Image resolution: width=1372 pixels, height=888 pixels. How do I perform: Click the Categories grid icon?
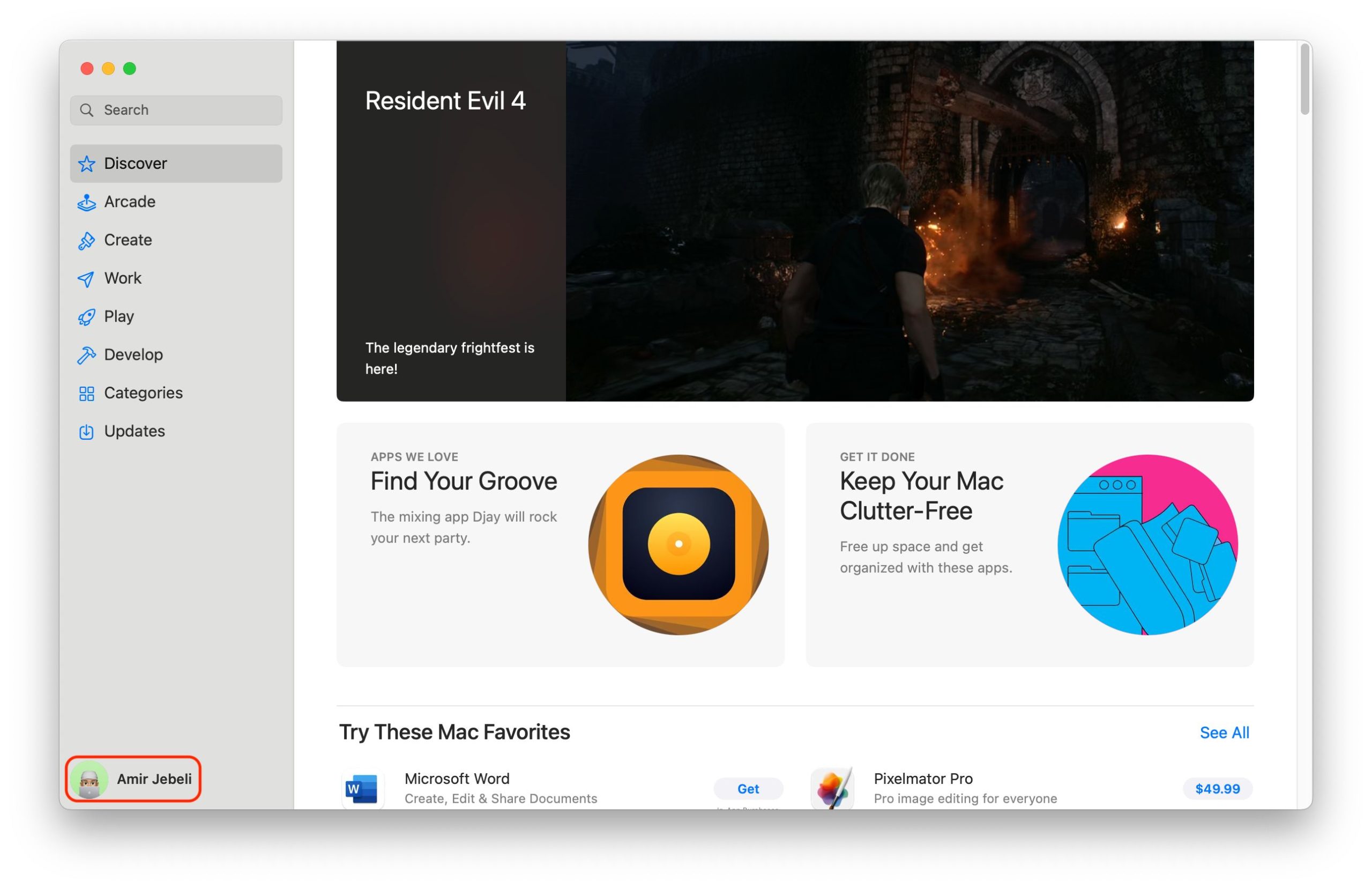[86, 393]
